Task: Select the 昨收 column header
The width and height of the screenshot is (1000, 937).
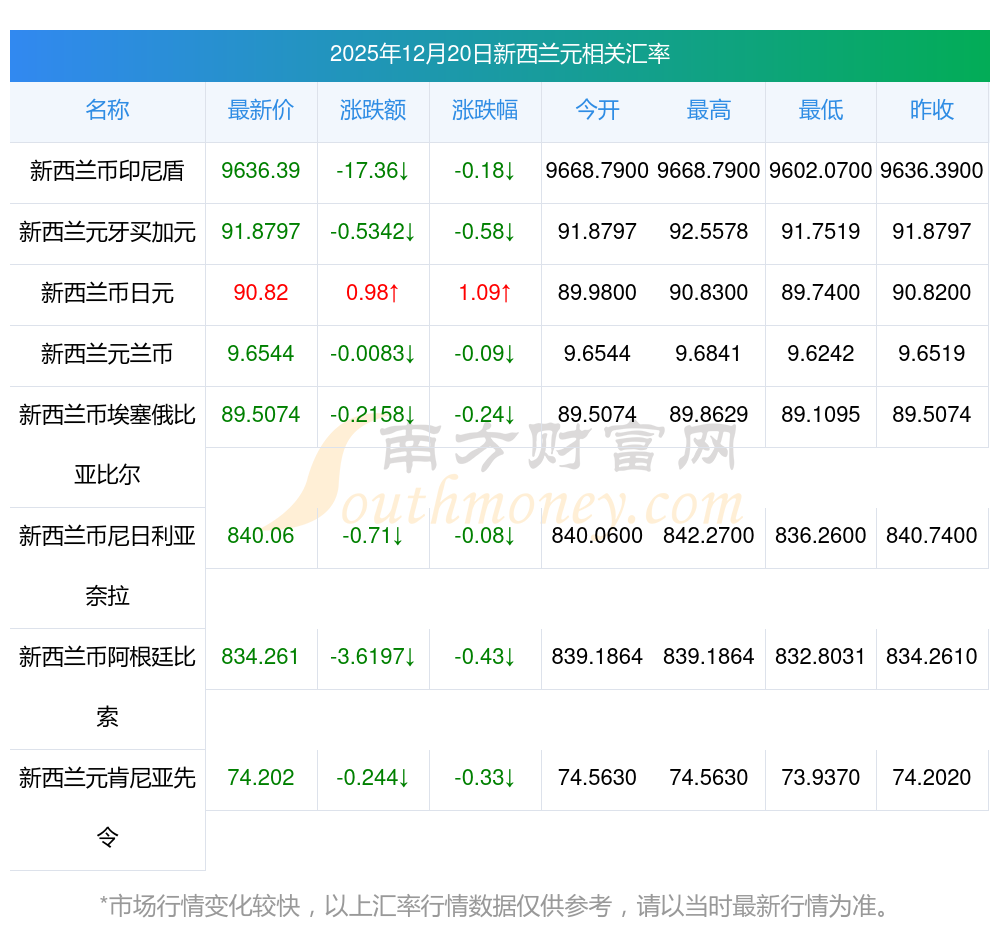Action: [932, 110]
